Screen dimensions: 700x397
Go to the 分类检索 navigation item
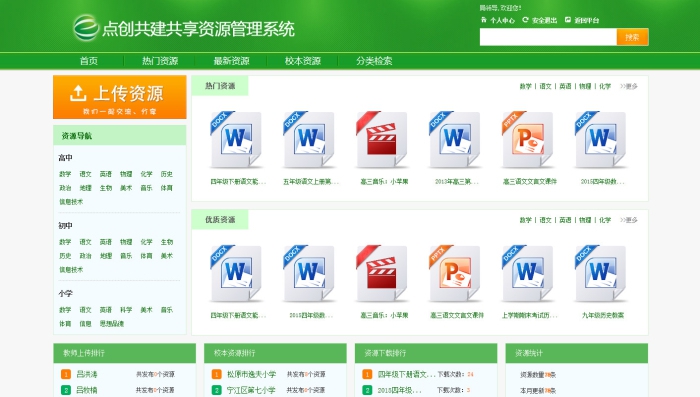[374, 61]
